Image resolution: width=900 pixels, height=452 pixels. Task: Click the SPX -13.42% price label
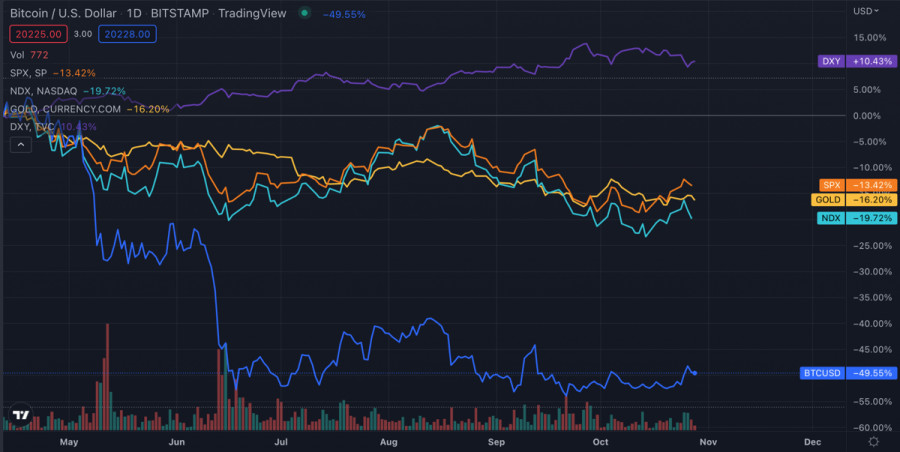tap(858, 185)
